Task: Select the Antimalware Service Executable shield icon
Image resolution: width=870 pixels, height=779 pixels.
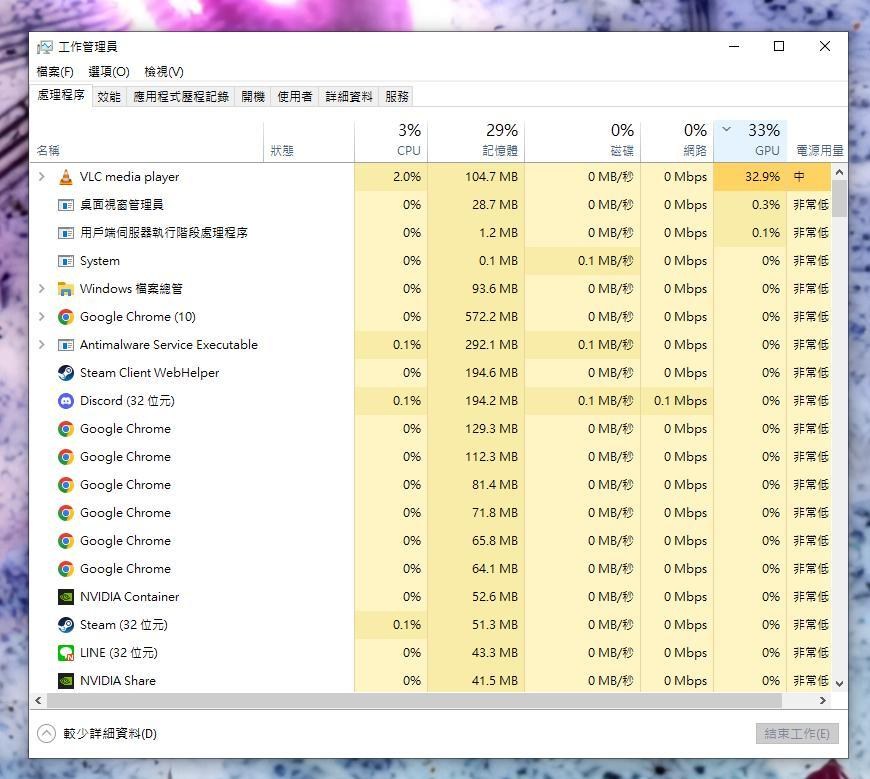Action: pyautogui.click(x=63, y=344)
